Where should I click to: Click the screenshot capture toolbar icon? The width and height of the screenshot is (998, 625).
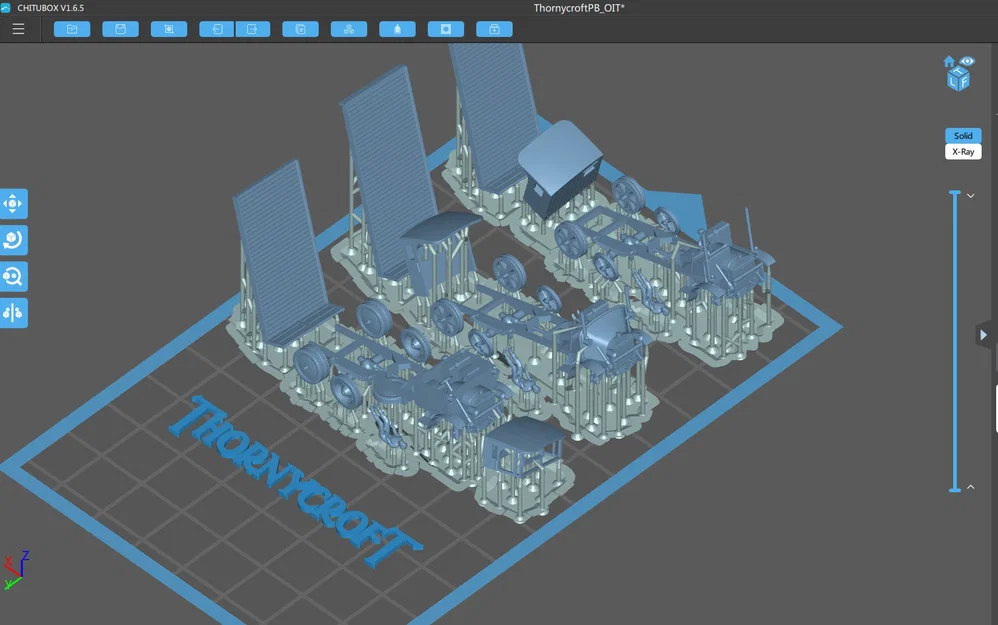[169, 29]
